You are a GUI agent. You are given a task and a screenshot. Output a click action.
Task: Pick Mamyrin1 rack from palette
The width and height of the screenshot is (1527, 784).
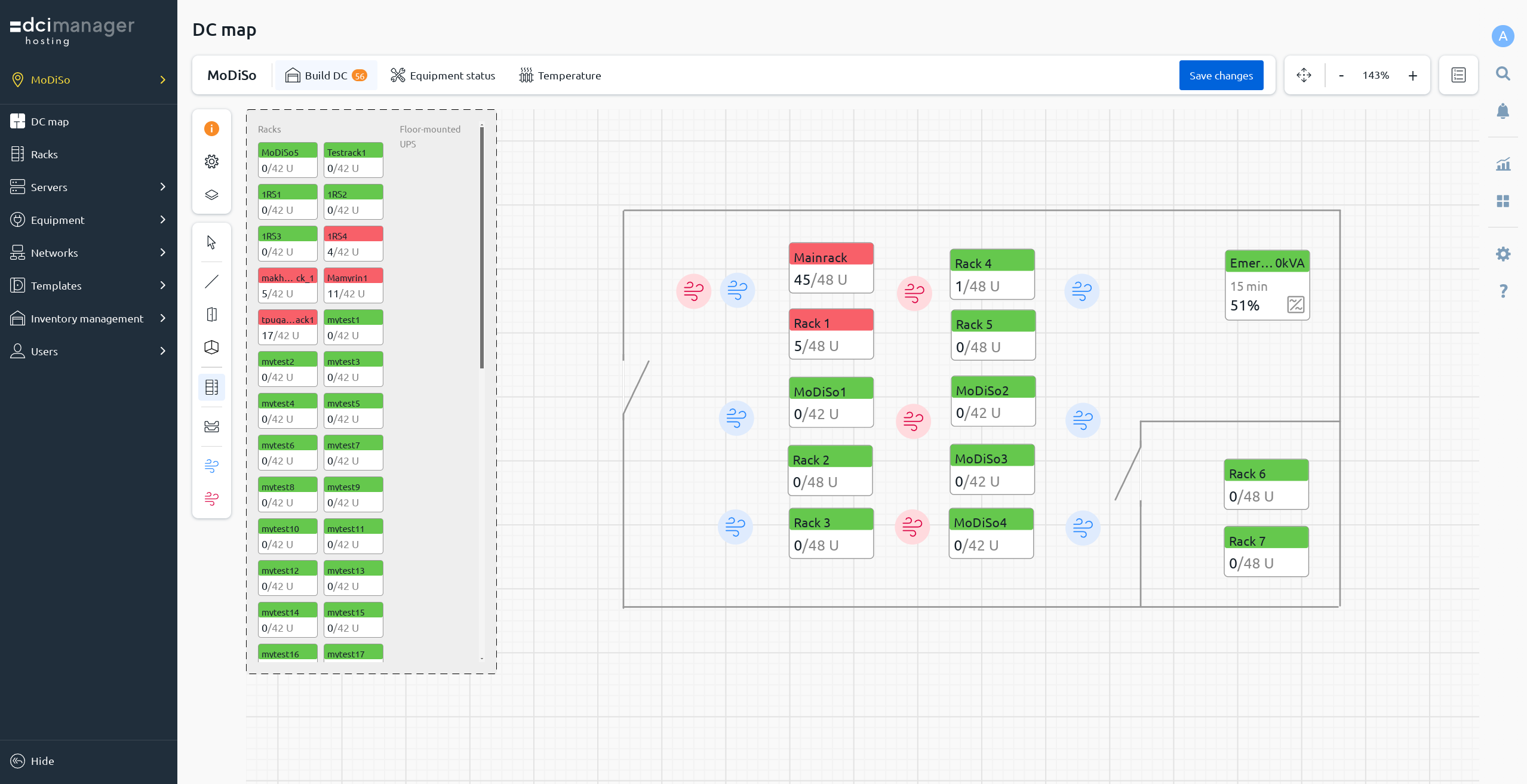click(353, 285)
